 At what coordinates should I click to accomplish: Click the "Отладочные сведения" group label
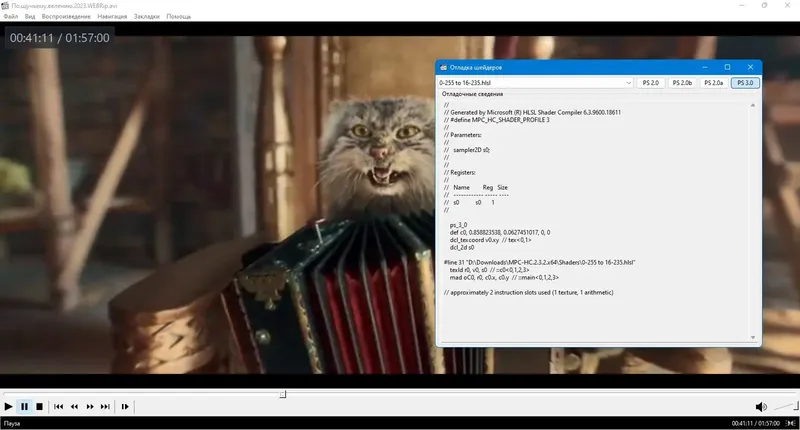pos(472,94)
